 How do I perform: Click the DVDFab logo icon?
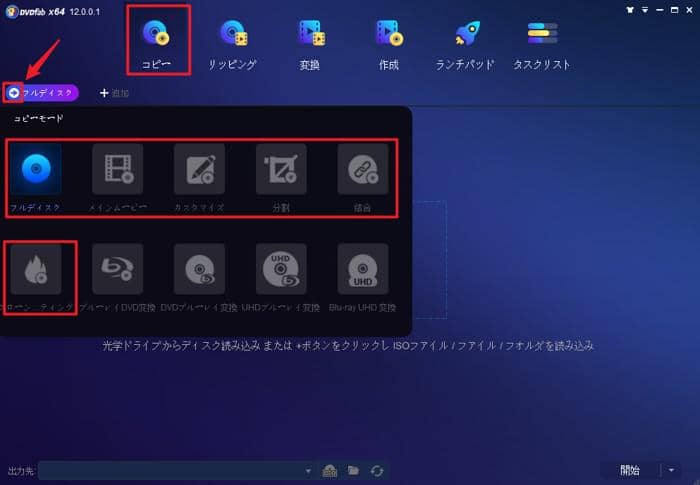tap(12, 11)
